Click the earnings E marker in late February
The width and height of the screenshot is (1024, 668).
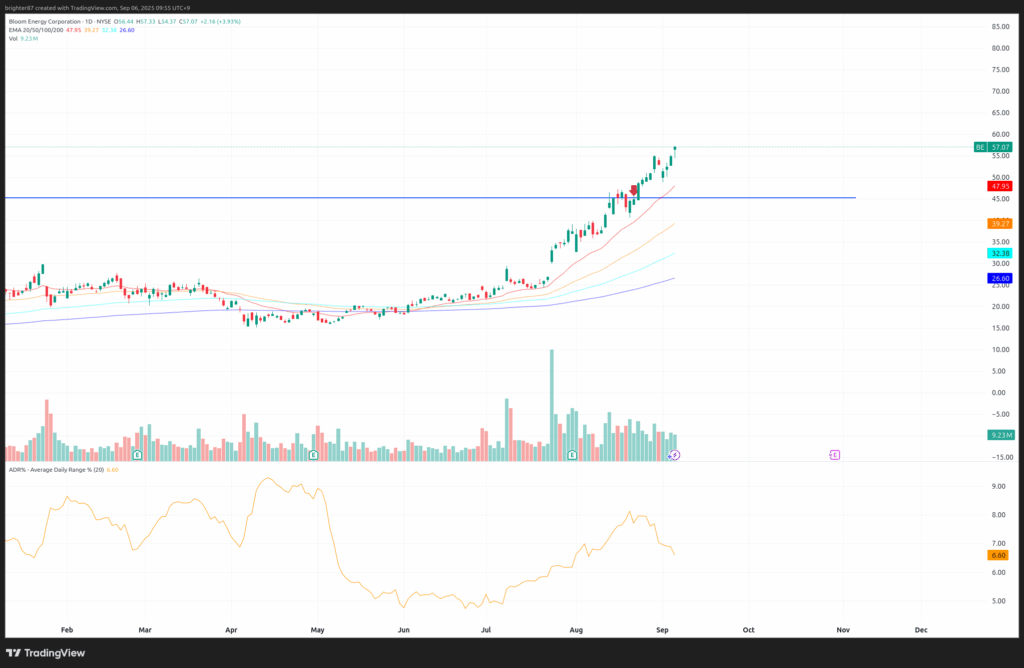(137, 454)
